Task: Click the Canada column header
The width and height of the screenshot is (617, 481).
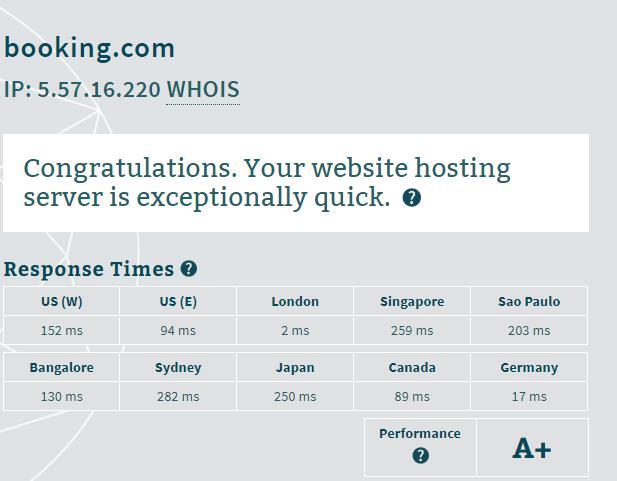Action: pos(412,368)
